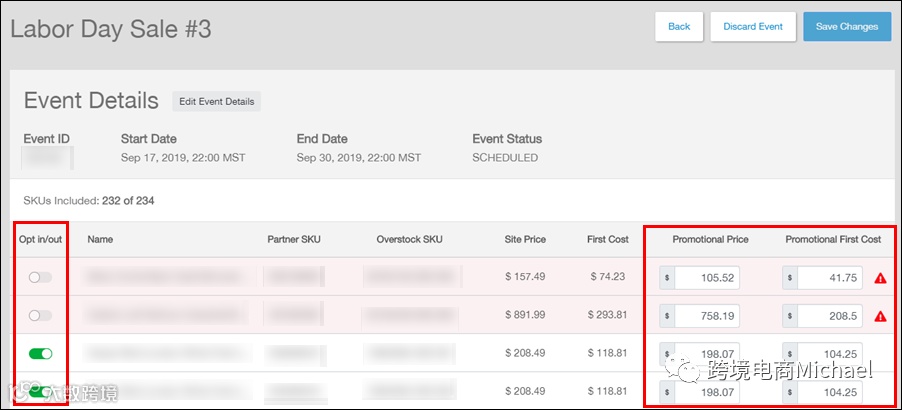Click the promotional first cost field showing 41.75
The width and height of the screenshot is (902, 410).
829,278
